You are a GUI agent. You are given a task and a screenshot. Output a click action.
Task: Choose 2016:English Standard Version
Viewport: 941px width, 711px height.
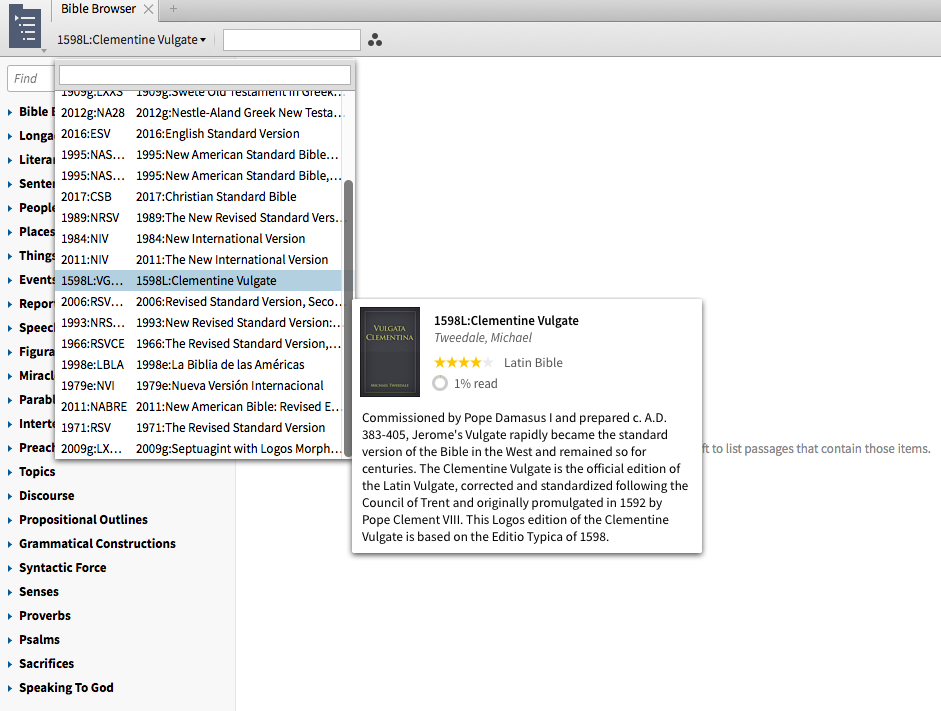pyautogui.click(x=201, y=134)
